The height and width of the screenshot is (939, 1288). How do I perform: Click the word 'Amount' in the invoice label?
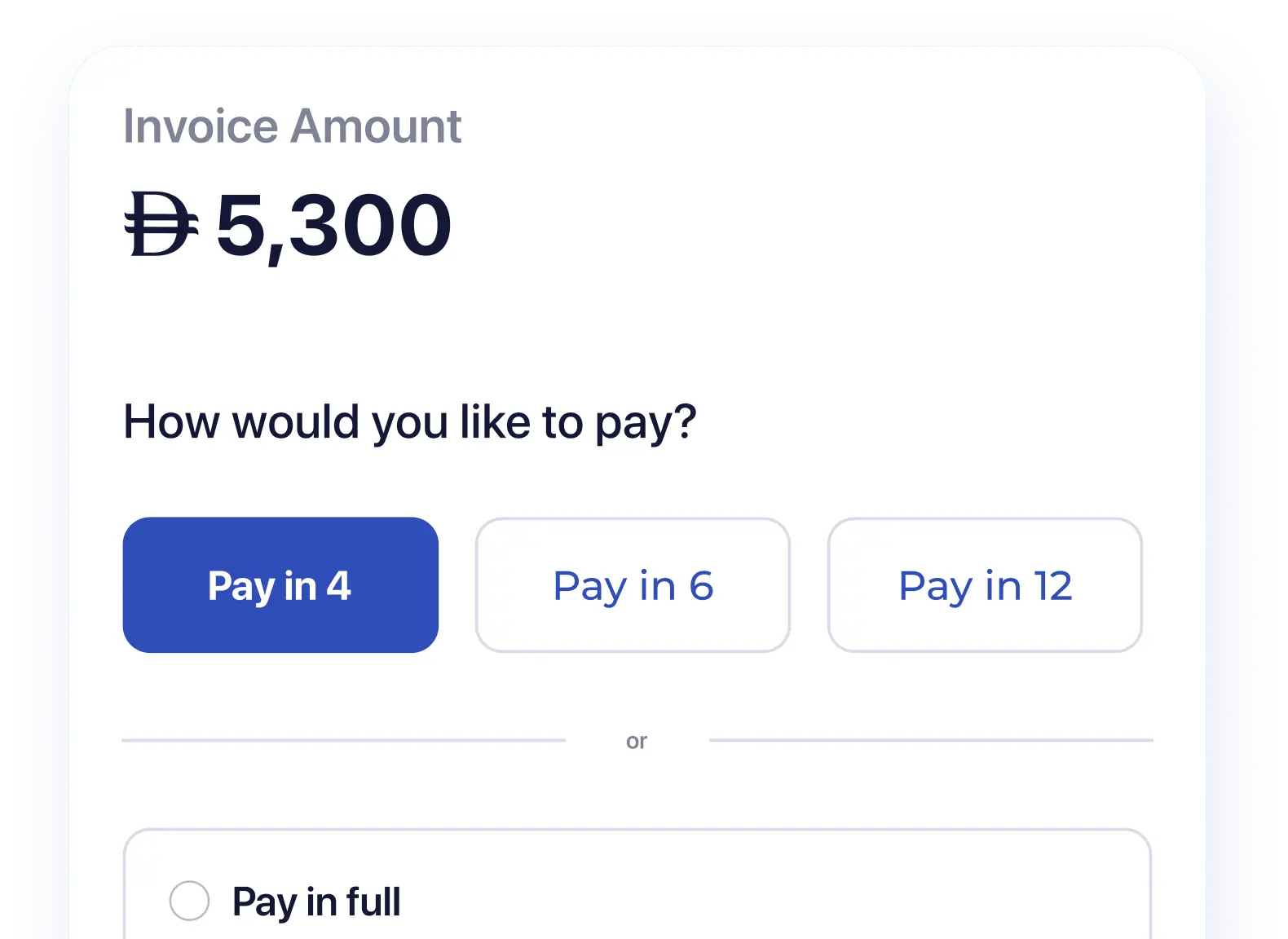pyautogui.click(x=376, y=126)
